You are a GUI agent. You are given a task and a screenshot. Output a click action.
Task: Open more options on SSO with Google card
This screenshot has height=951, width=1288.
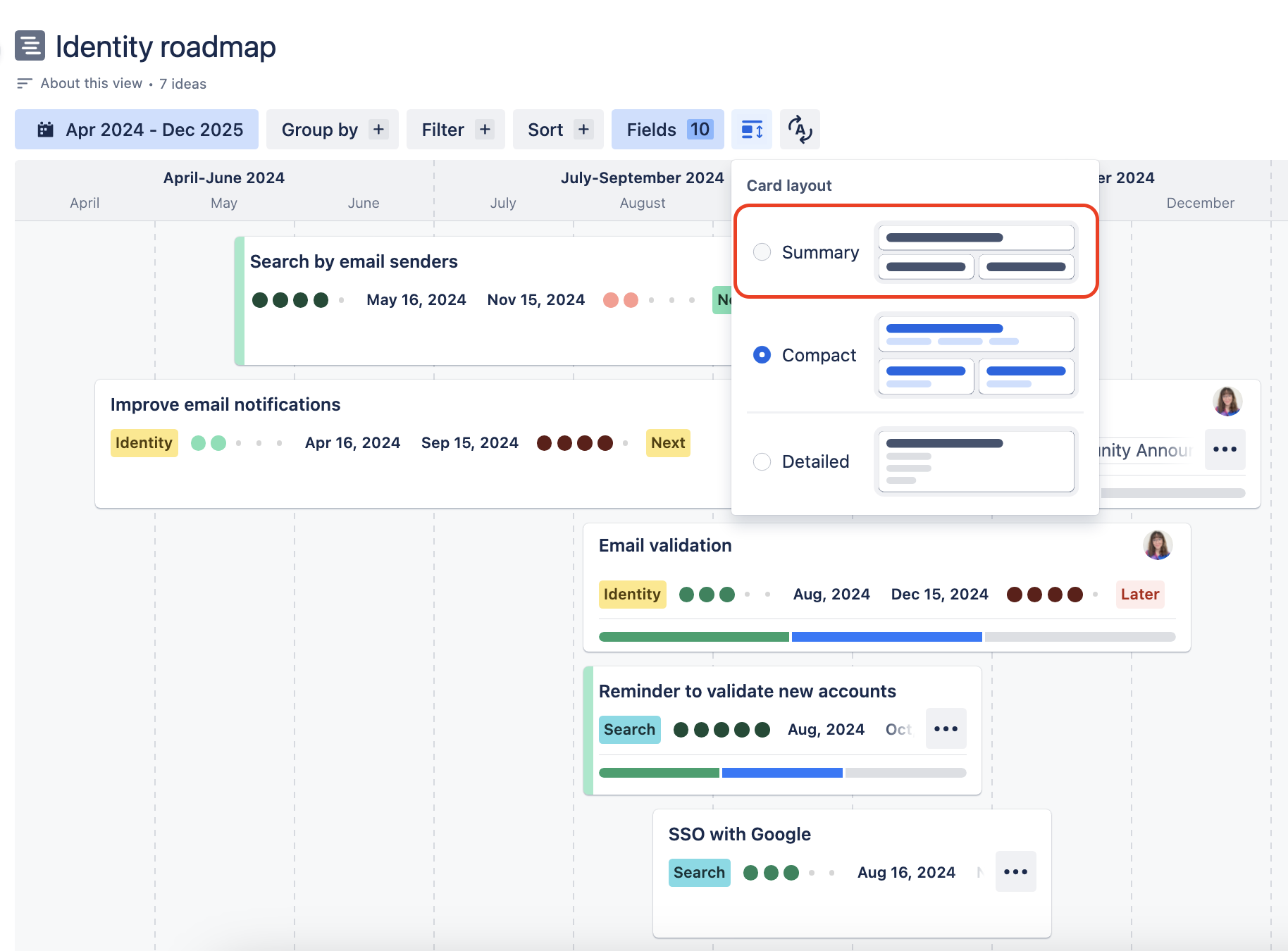coord(1015,872)
